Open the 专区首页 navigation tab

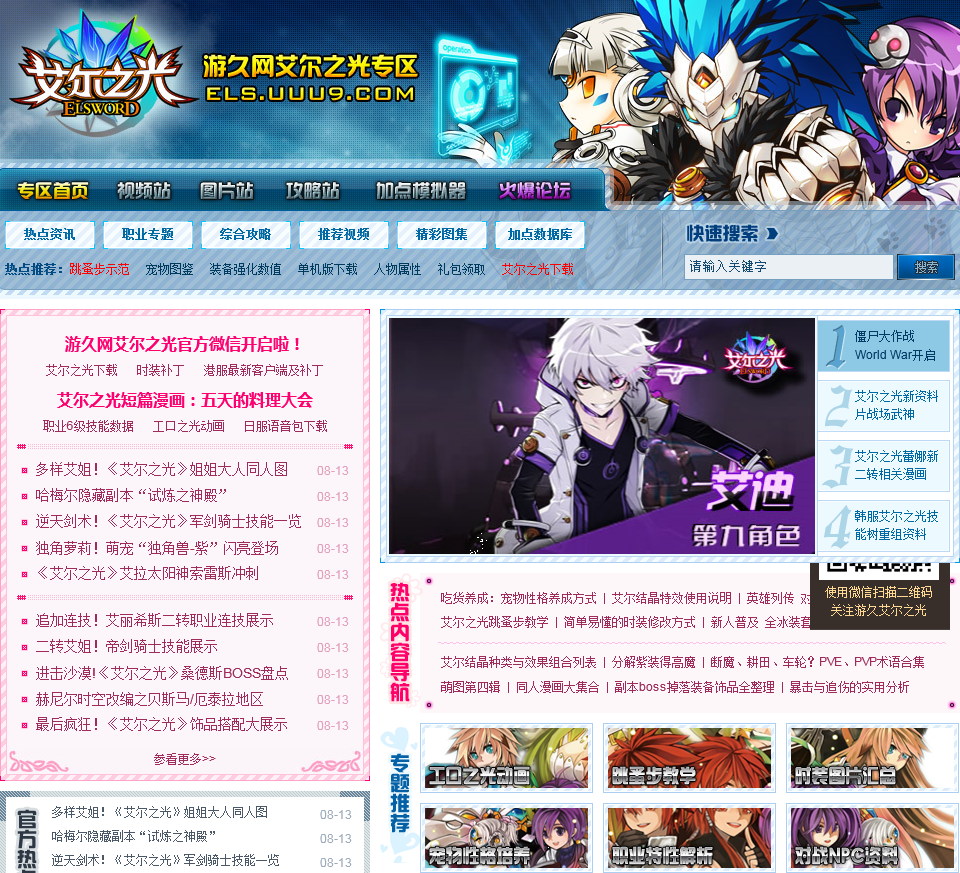tap(53, 190)
